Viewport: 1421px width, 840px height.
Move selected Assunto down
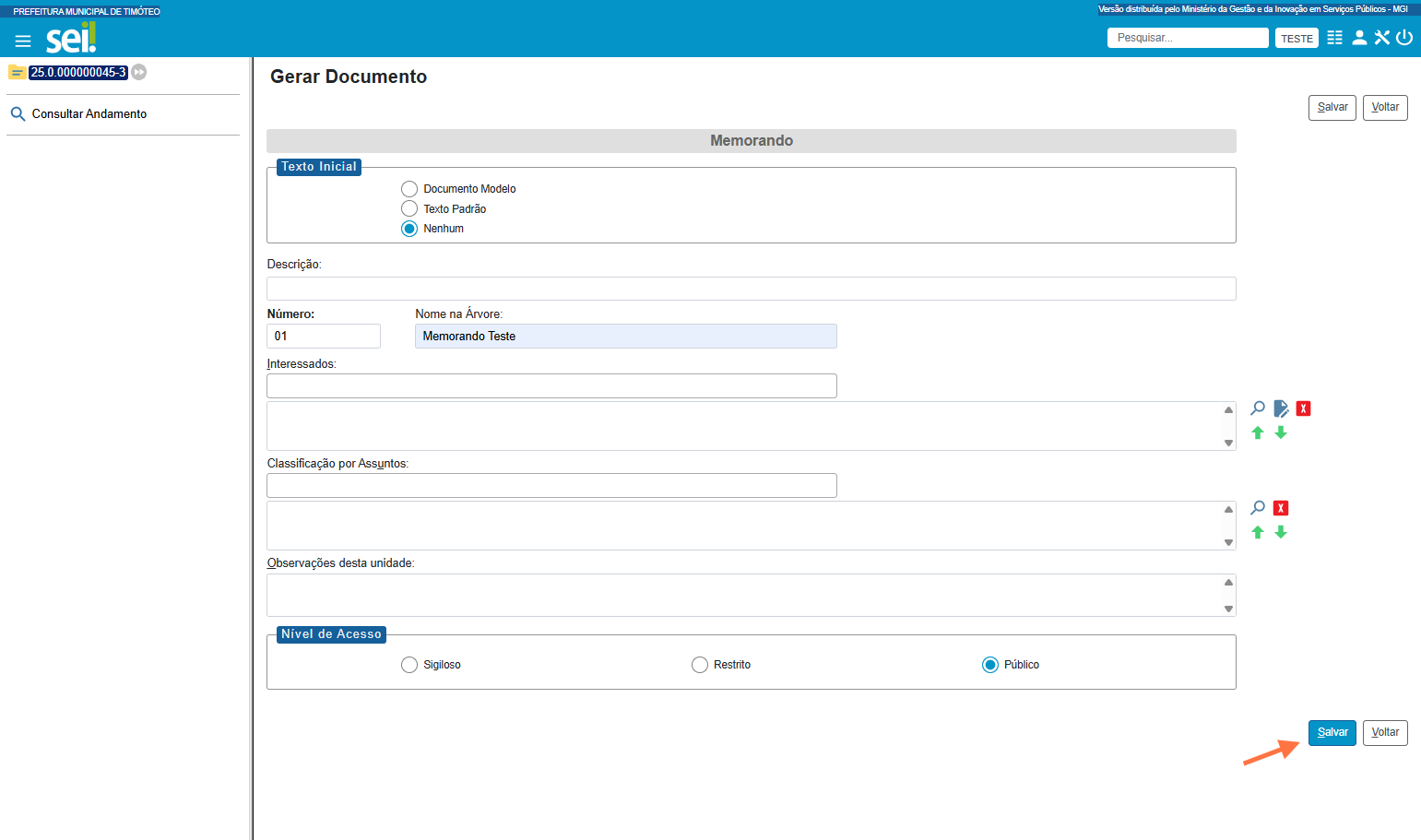[1281, 532]
